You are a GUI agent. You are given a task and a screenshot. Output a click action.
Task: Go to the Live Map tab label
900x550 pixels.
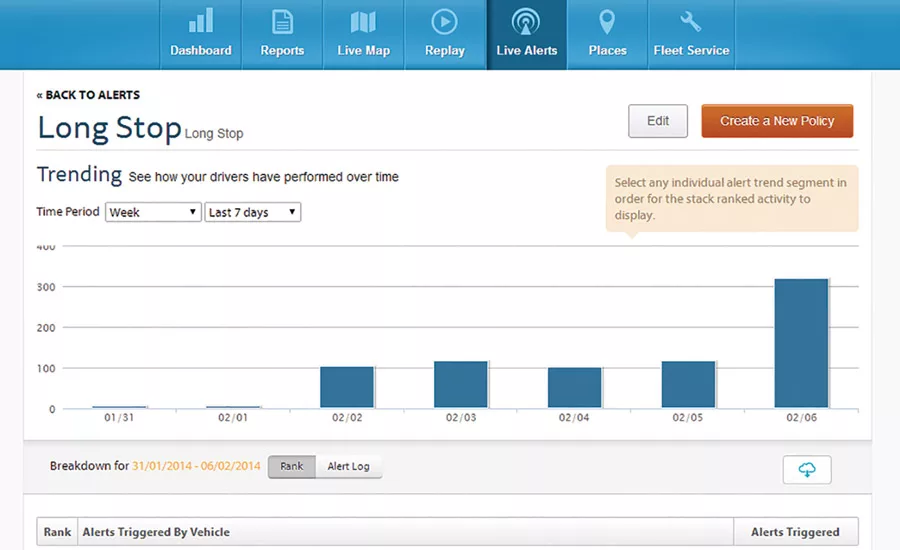pos(363,51)
